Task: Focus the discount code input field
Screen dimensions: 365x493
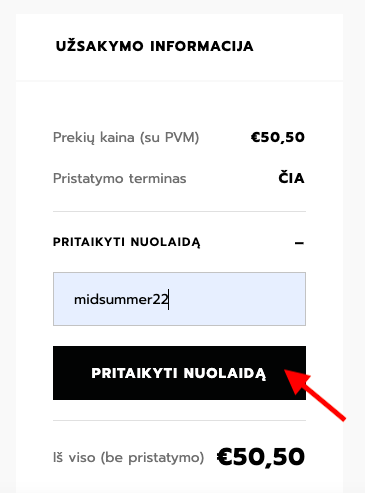Action: [x=179, y=299]
